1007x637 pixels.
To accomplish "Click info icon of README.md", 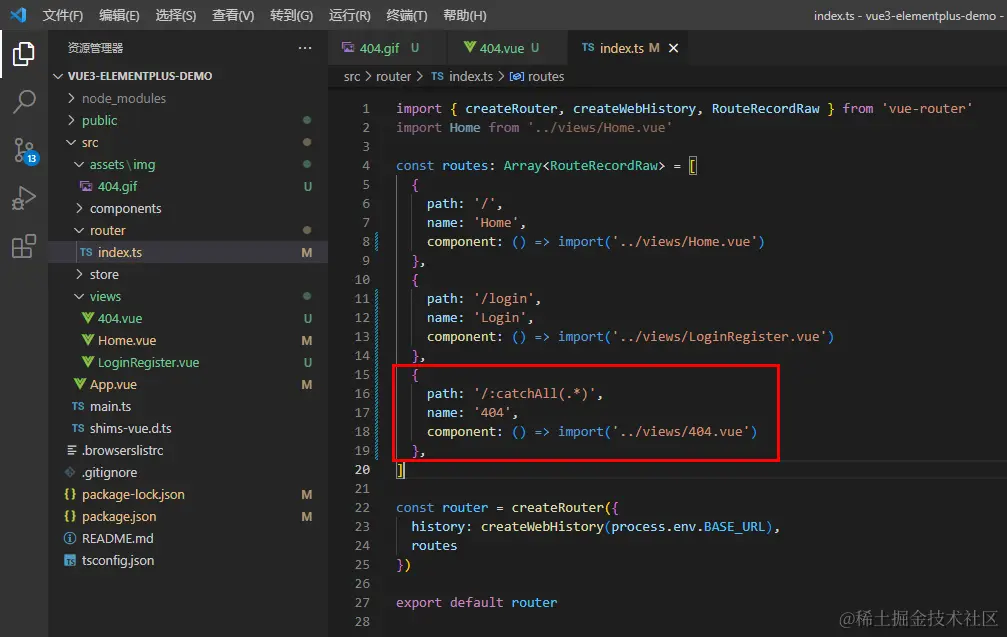I will [70, 538].
